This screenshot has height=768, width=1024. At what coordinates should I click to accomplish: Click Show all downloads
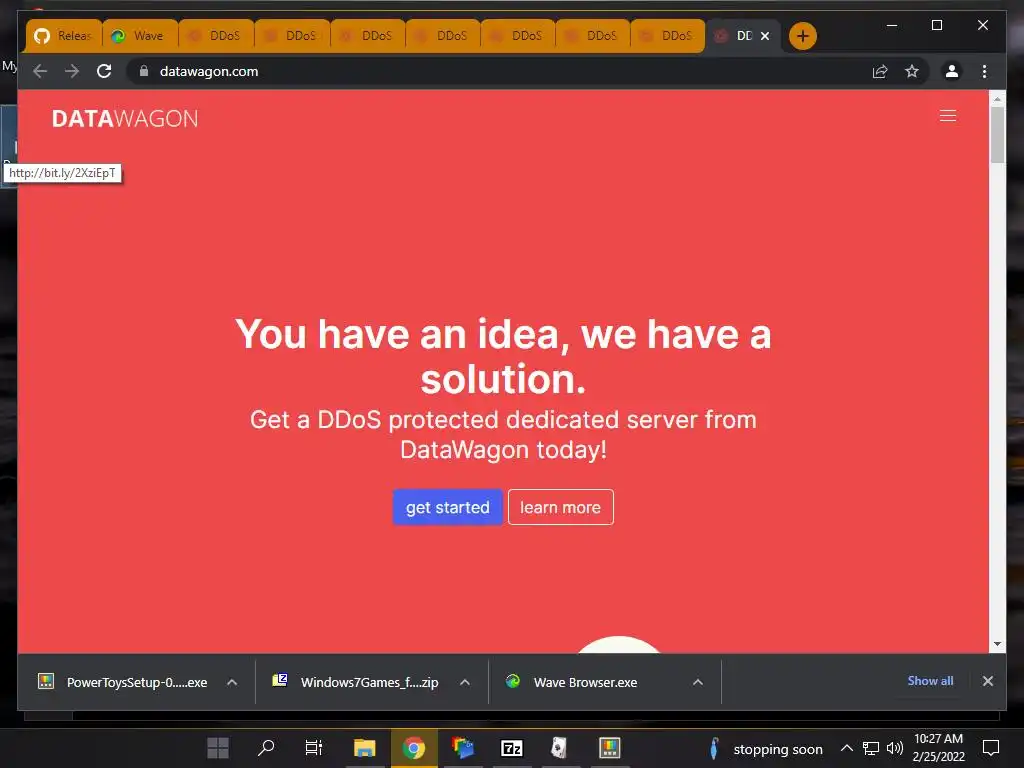[930, 681]
